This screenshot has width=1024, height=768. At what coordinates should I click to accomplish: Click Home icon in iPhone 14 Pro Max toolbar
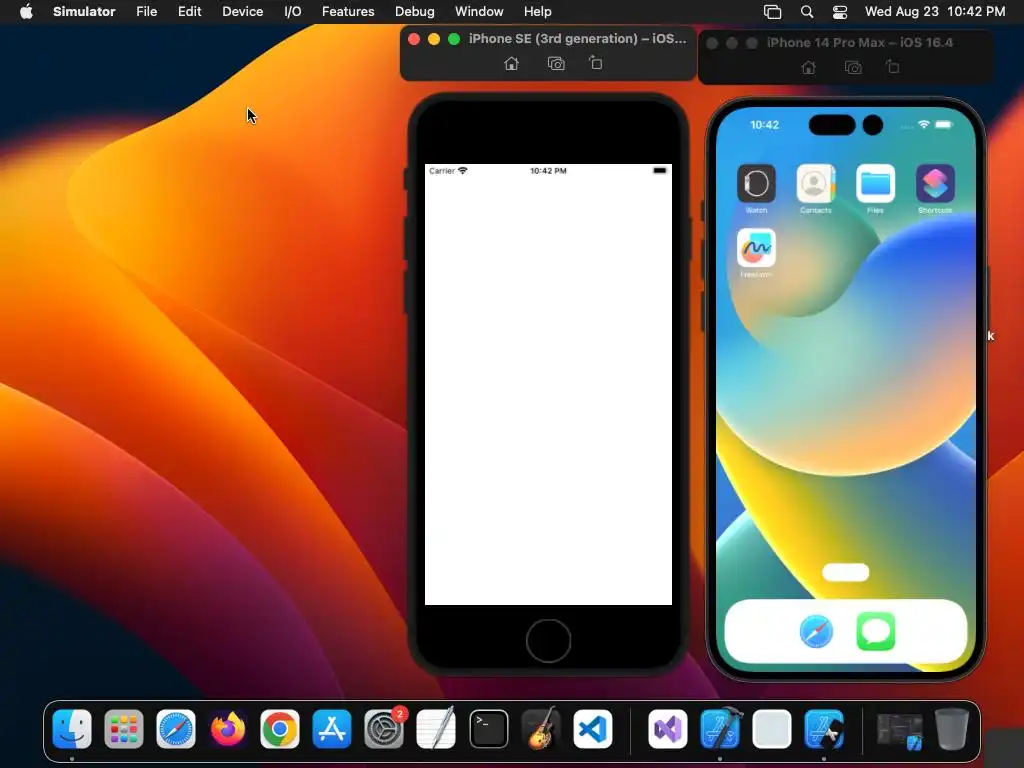(808, 67)
